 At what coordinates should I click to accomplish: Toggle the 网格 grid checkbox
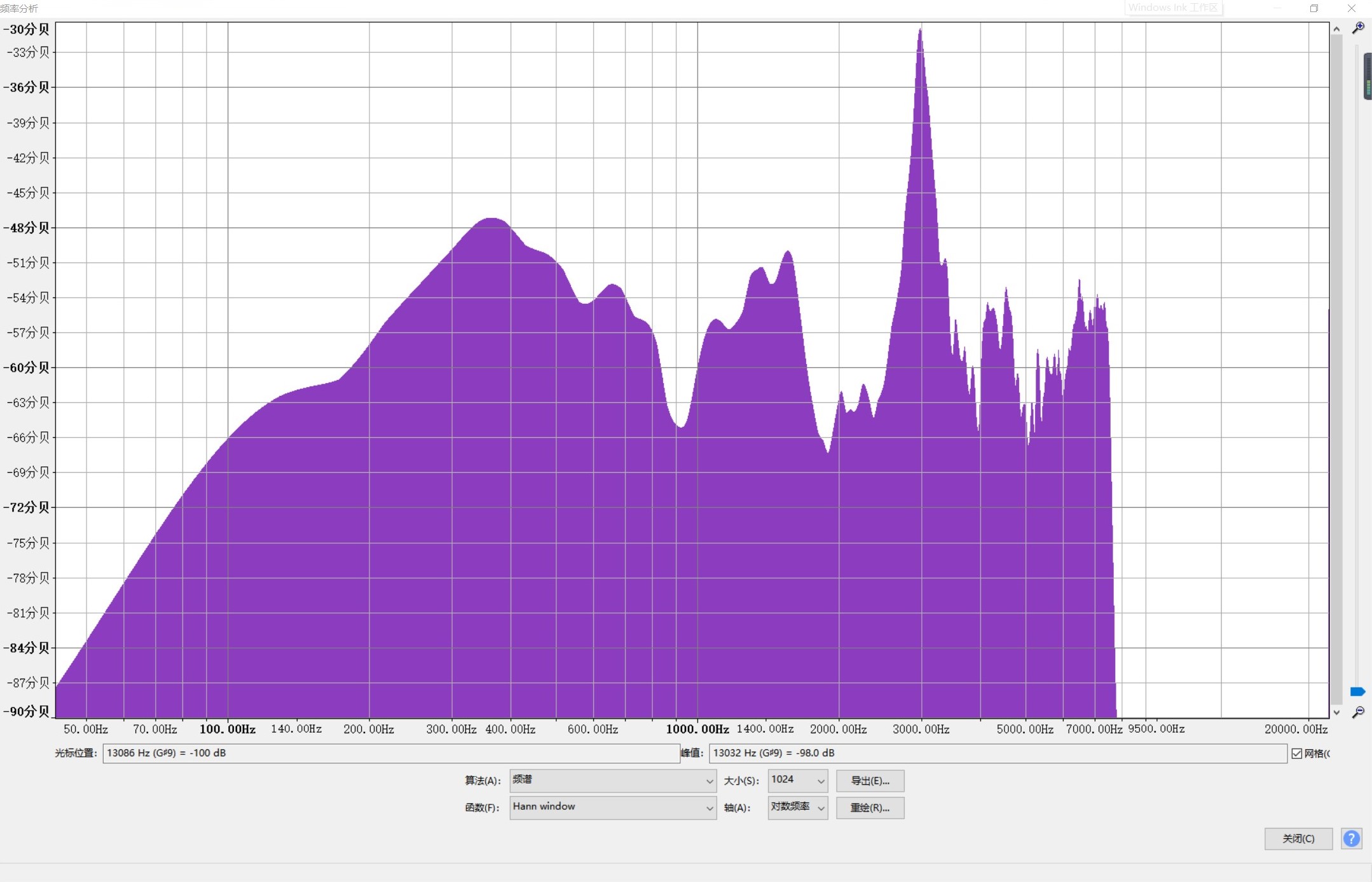1297,754
